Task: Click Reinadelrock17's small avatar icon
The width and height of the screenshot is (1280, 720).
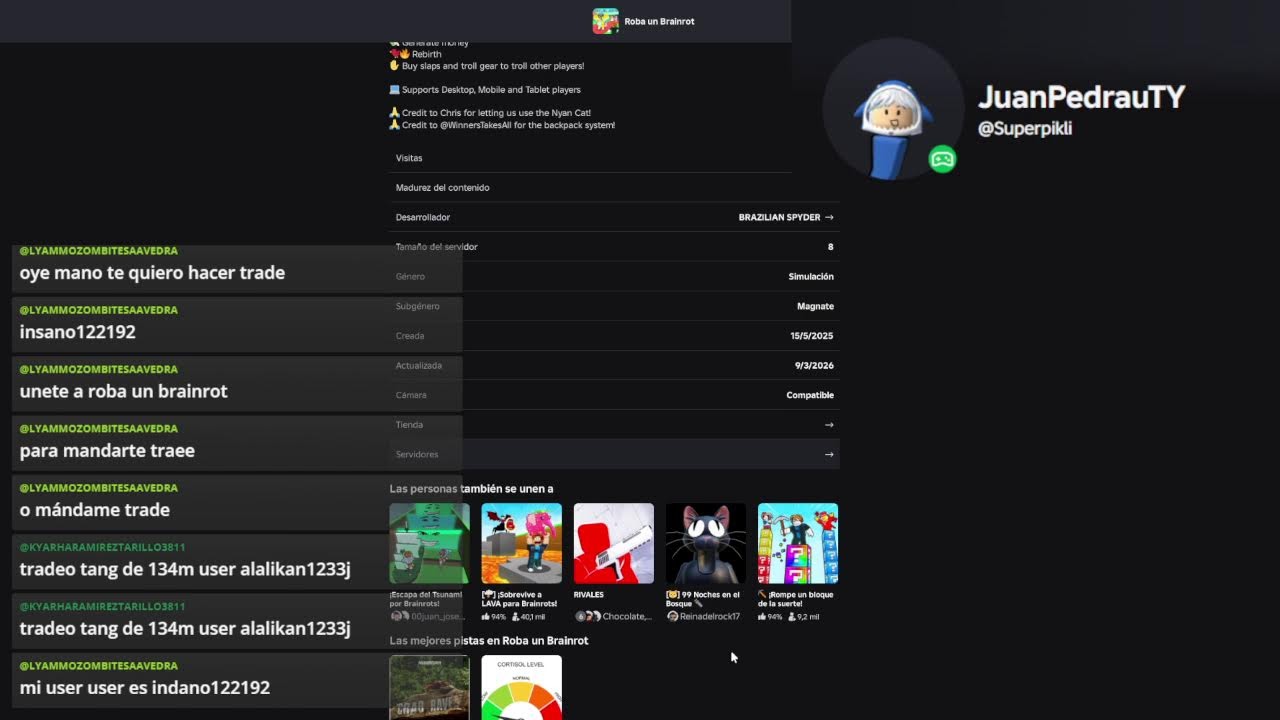Action: click(x=672, y=617)
